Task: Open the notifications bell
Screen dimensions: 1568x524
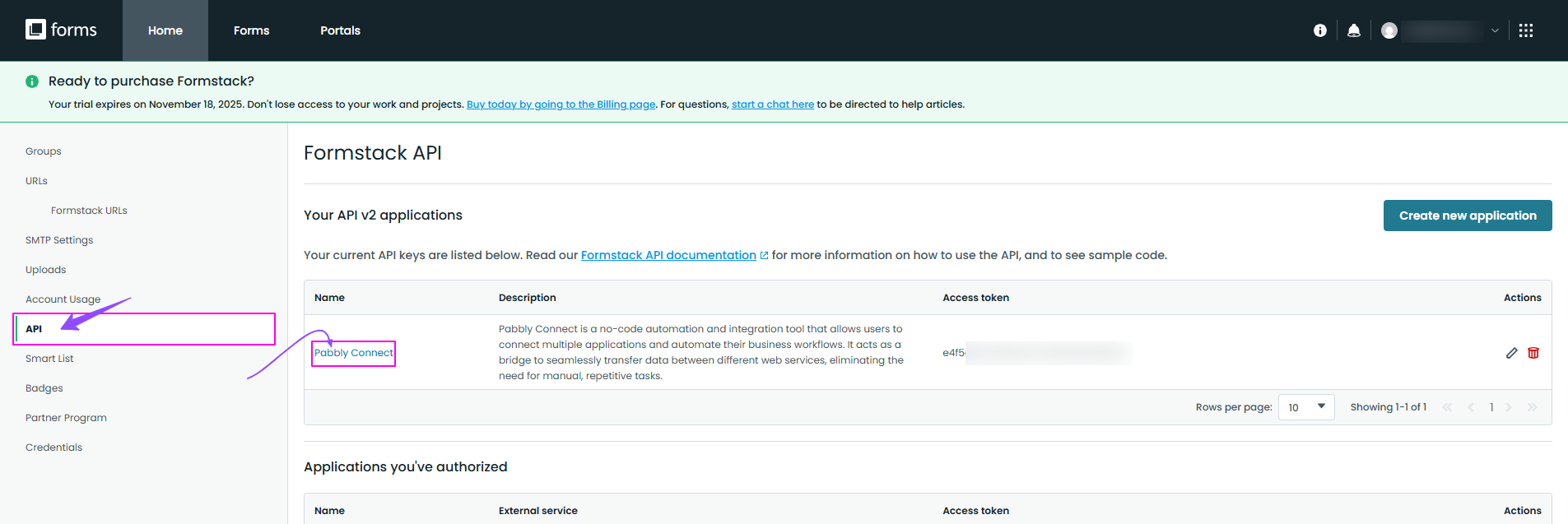Action: (x=1353, y=30)
